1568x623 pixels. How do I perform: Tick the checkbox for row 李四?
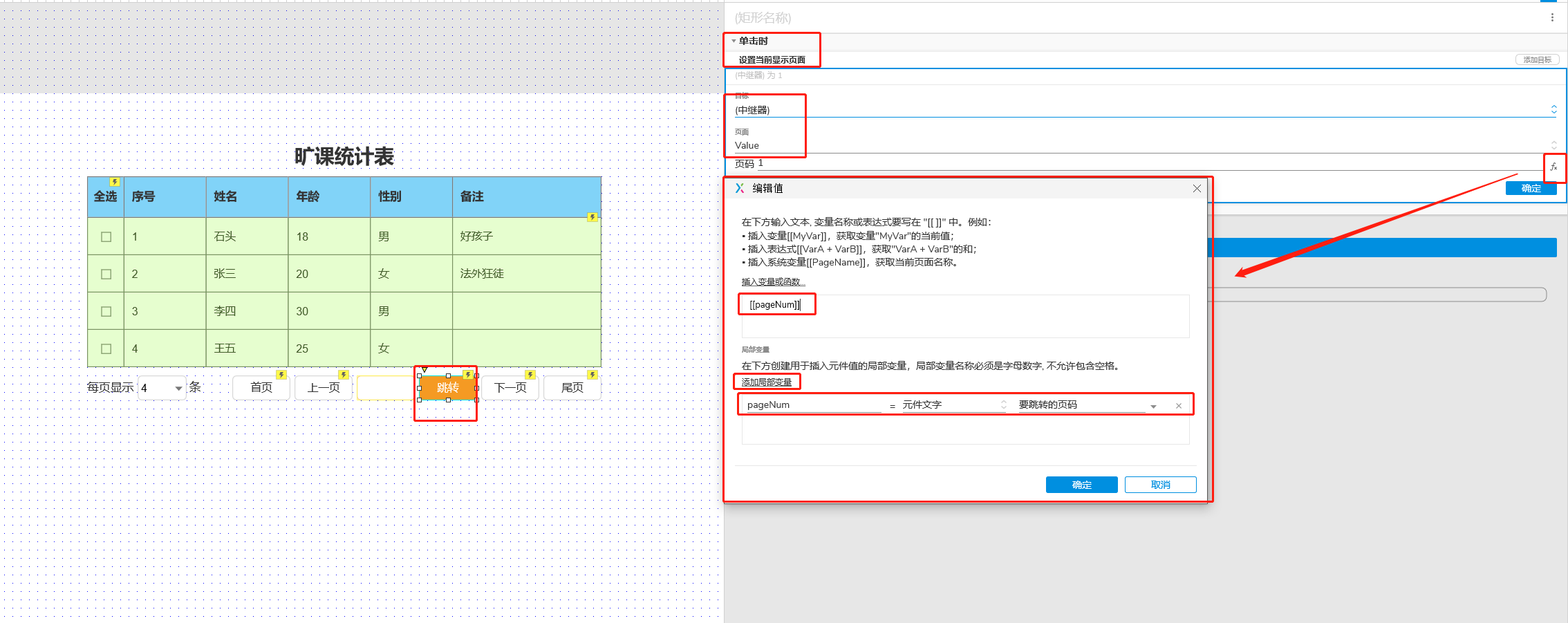click(106, 311)
